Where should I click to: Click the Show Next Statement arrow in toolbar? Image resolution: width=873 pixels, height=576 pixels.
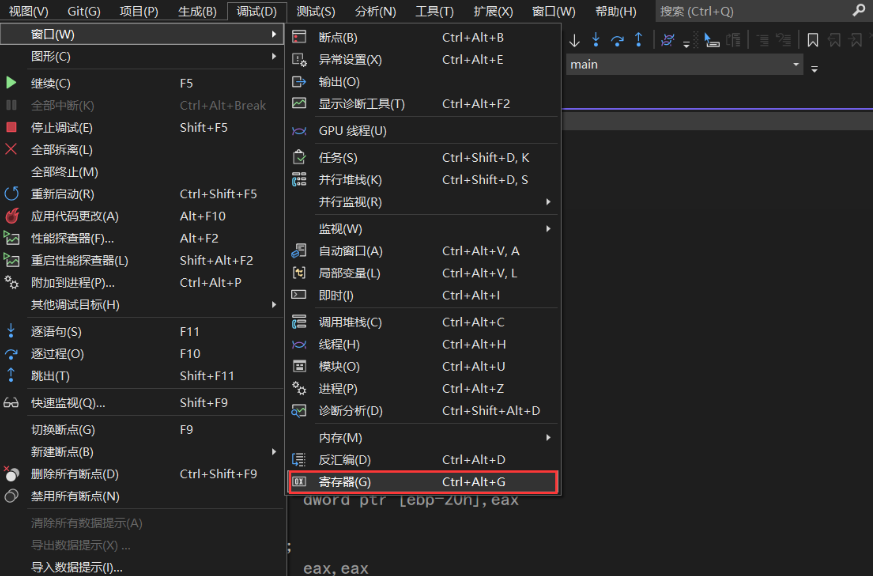coord(575,40)
